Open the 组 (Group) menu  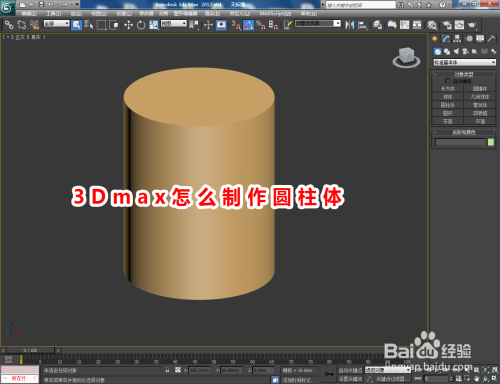(76, 14)
